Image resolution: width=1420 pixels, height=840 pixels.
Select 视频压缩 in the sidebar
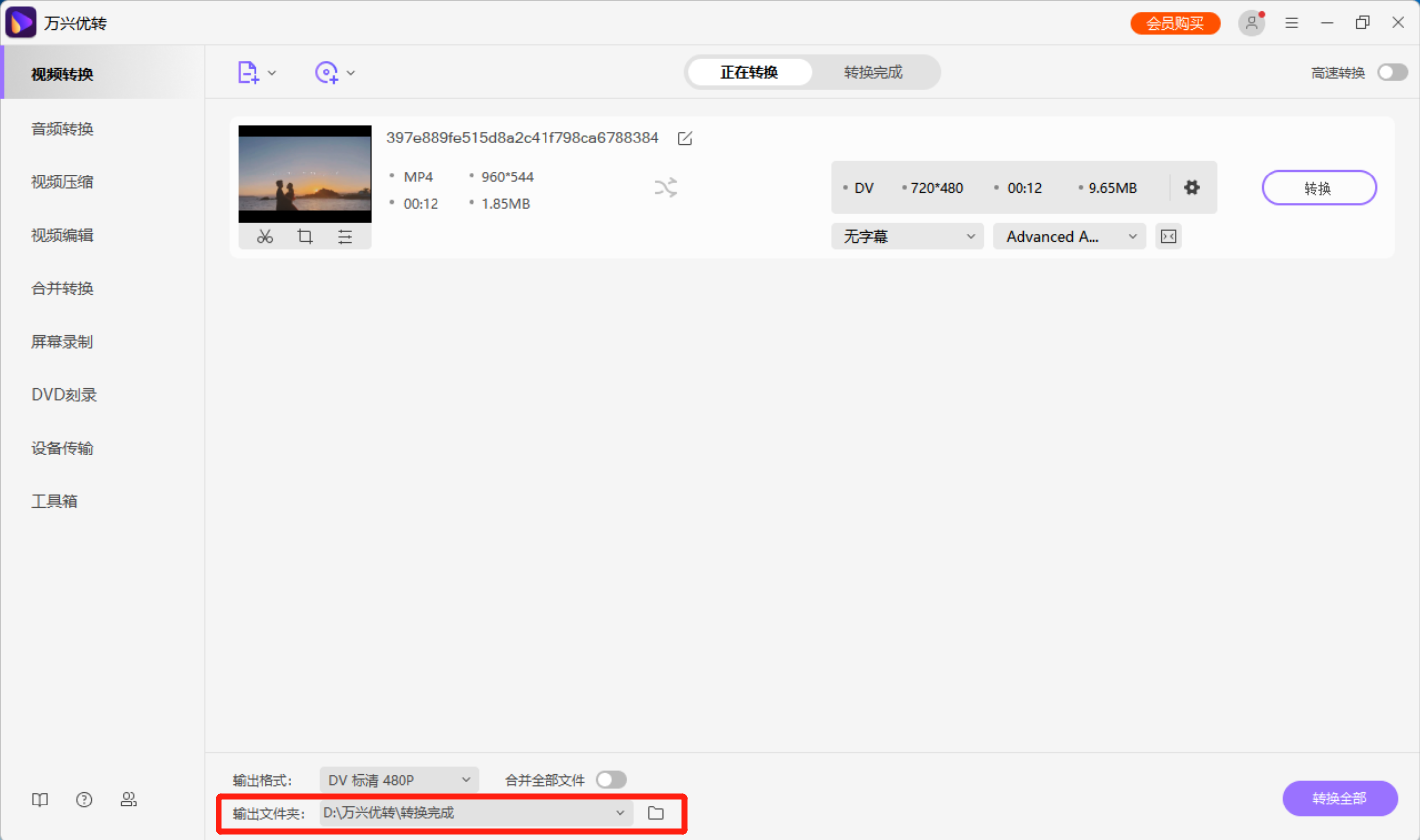(62, 182)
